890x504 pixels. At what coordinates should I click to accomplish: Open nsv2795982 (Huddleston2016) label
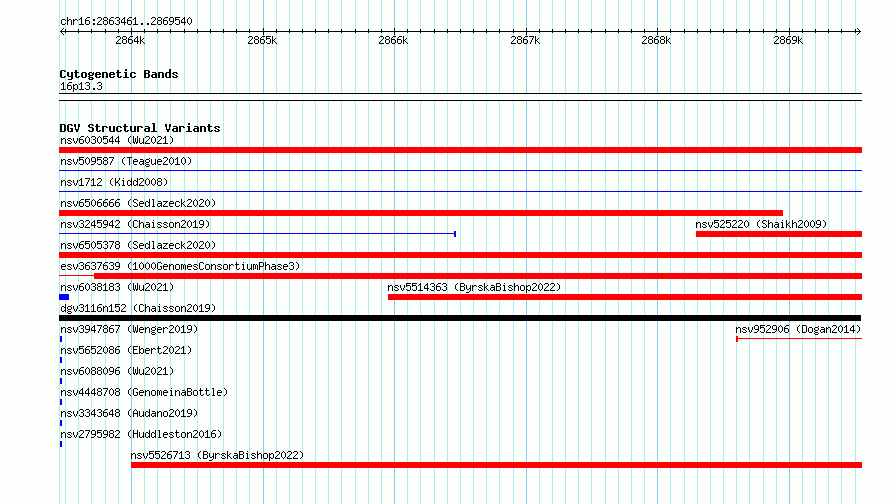pyautogui.click(x=141, y=434)
